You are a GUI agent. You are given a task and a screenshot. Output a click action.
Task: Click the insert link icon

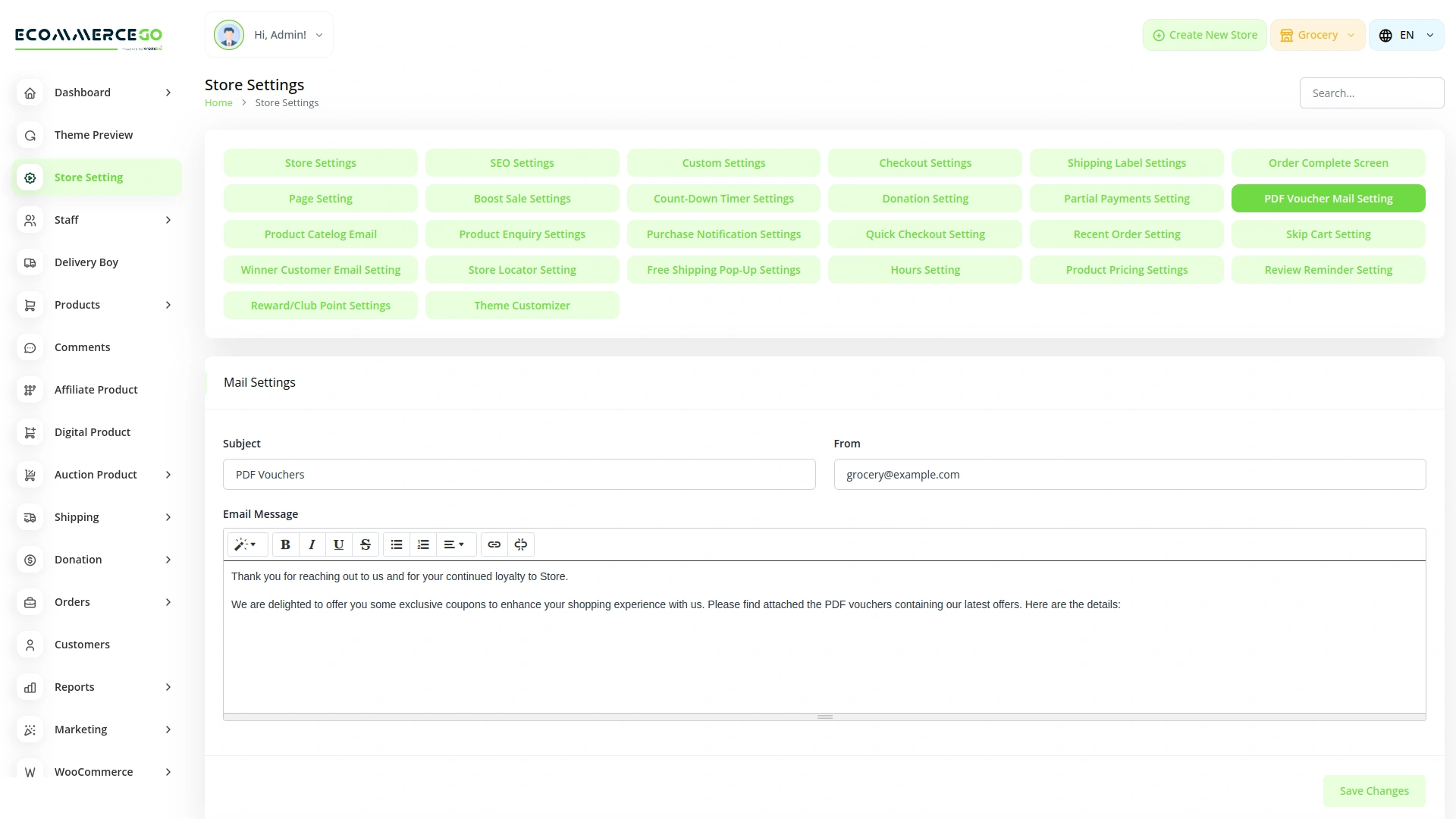pos(494,544)
